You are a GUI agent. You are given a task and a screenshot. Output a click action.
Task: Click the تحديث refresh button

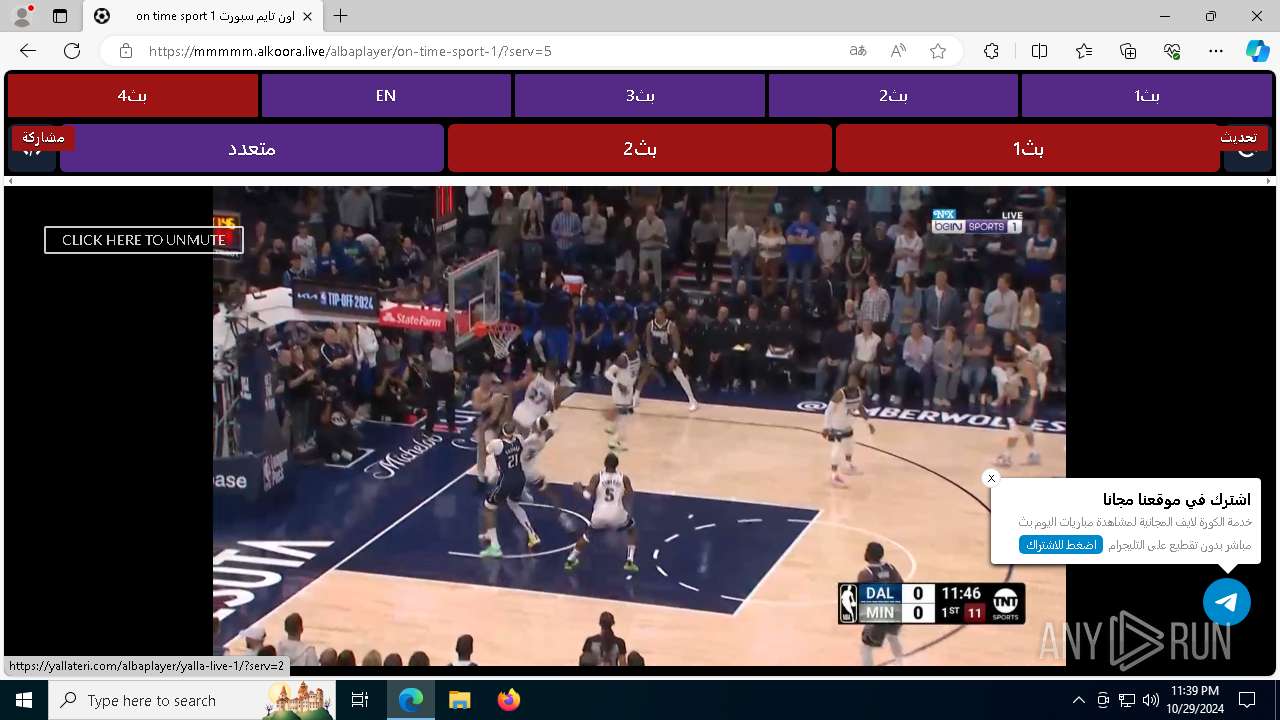1238,137
